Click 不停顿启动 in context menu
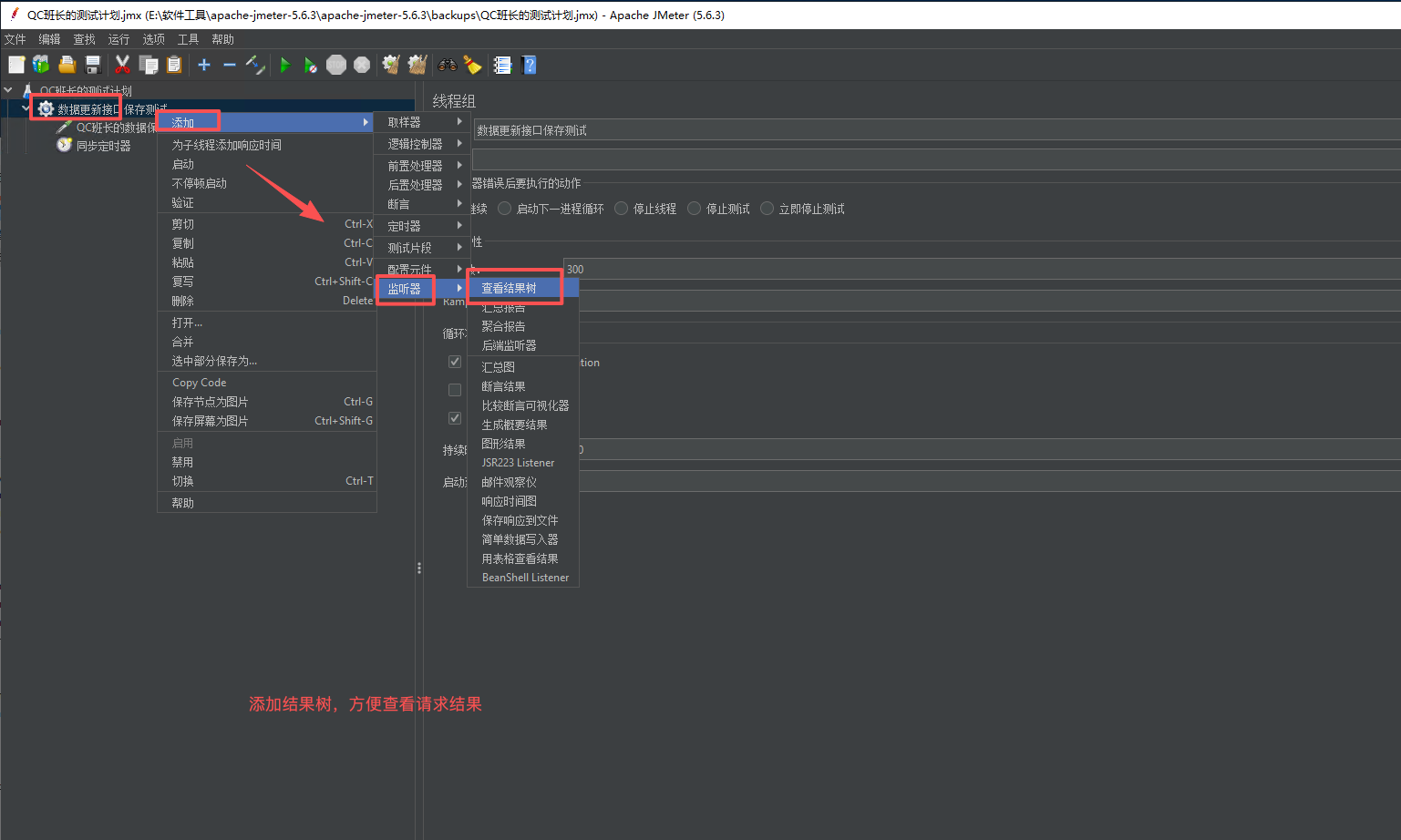This screenshot has height=840, width=1401. coord(267,183)
